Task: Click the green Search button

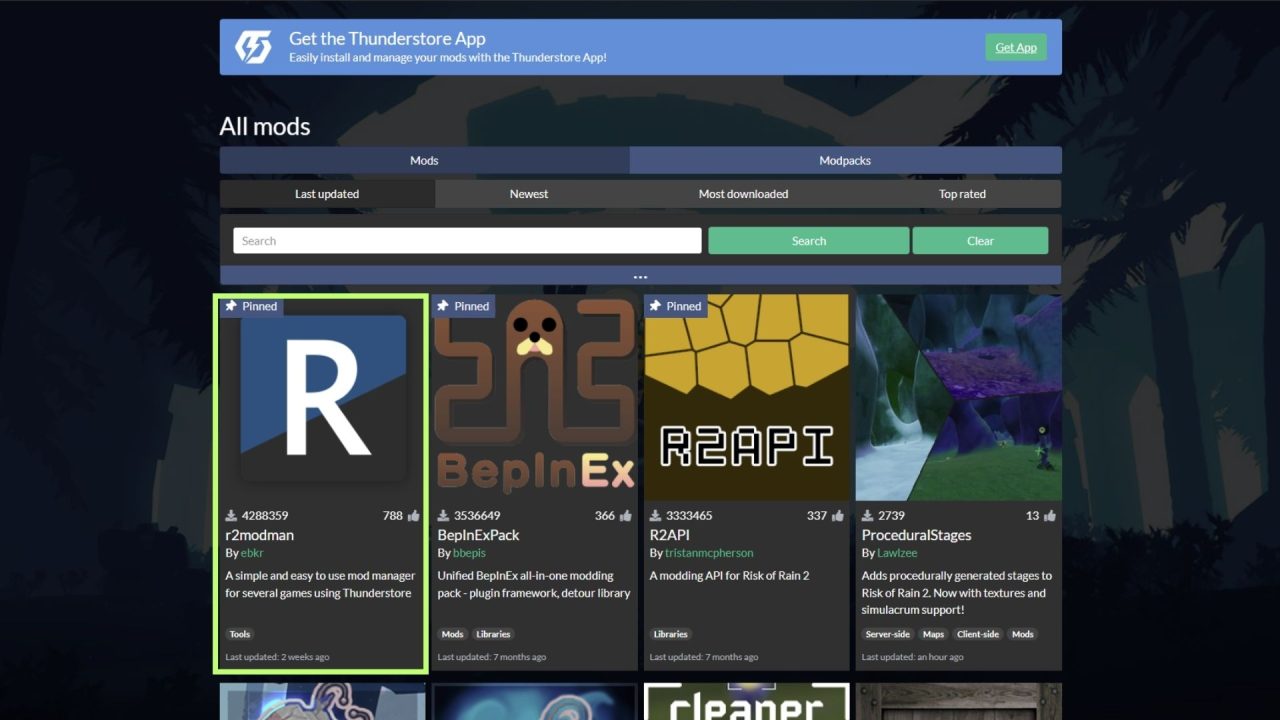Action: pos(808,241)
